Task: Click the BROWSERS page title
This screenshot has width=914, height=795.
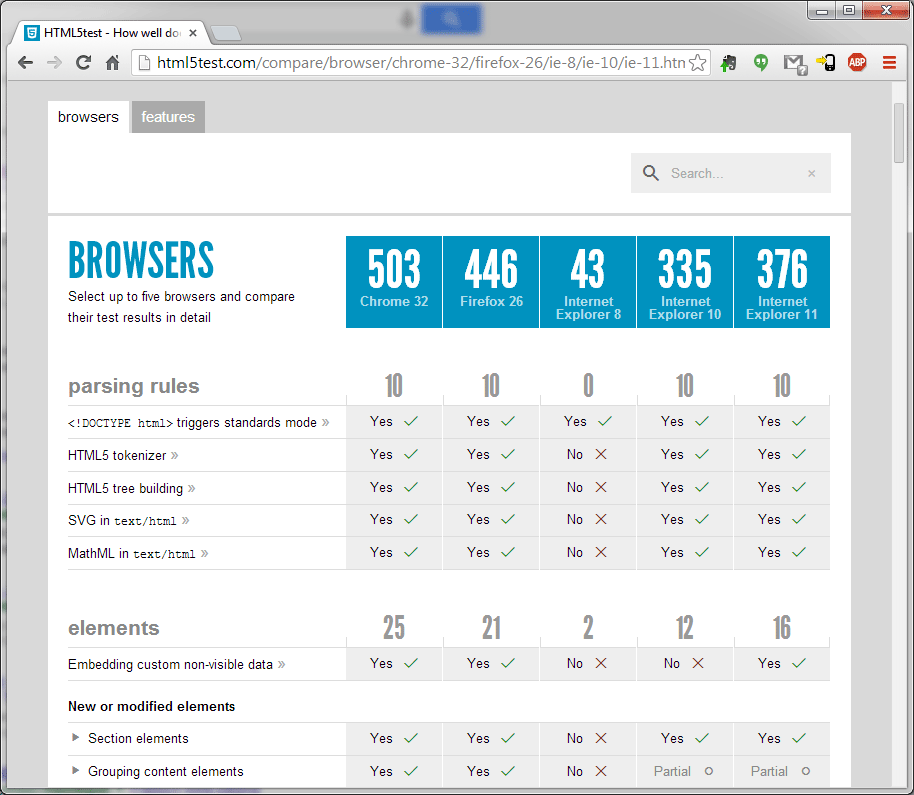Action: [141, 261]
